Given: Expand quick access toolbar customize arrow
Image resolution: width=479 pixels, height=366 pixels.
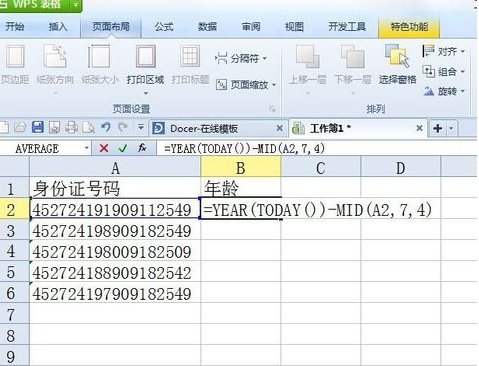Looking at the screenshot, I should click(141, 128).
